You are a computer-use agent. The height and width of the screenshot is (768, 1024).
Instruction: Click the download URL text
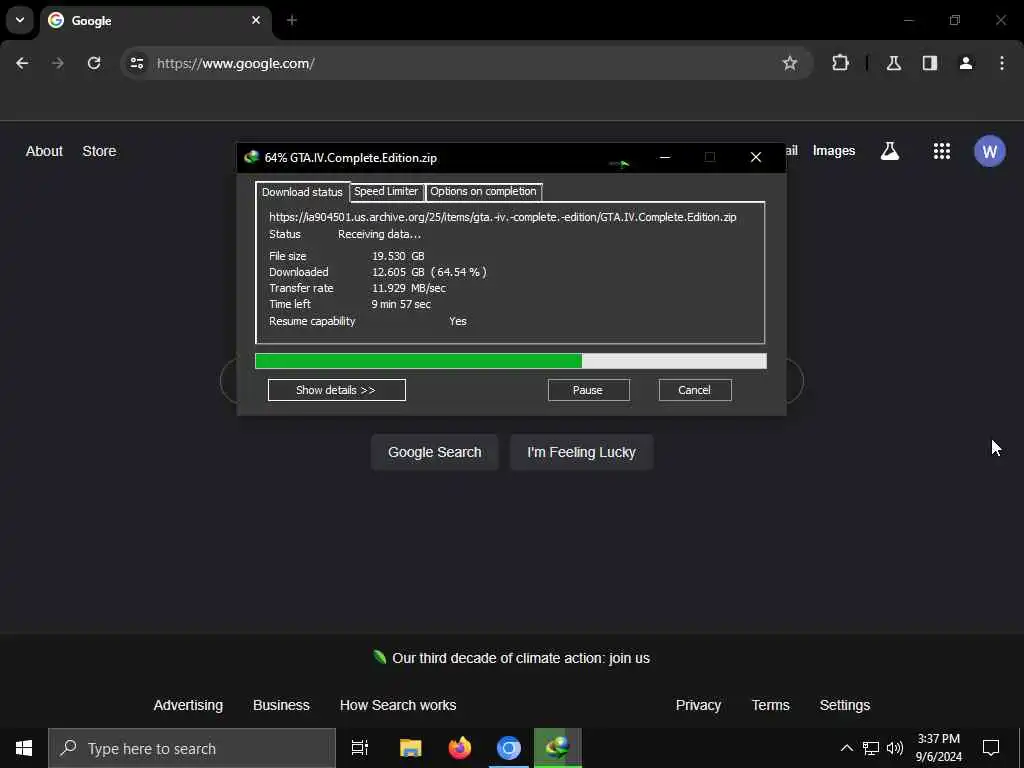click(x=502, y=217)
